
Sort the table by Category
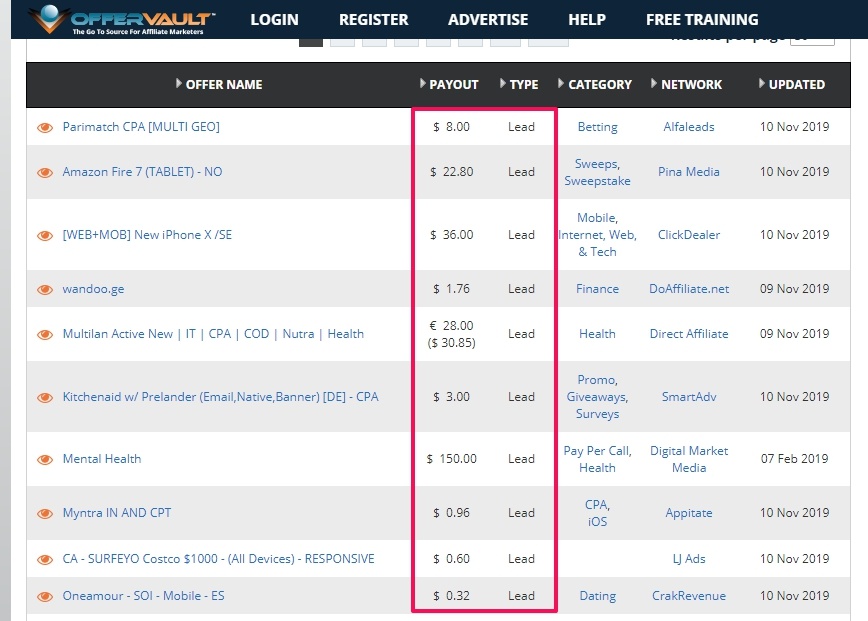point(595,84)
